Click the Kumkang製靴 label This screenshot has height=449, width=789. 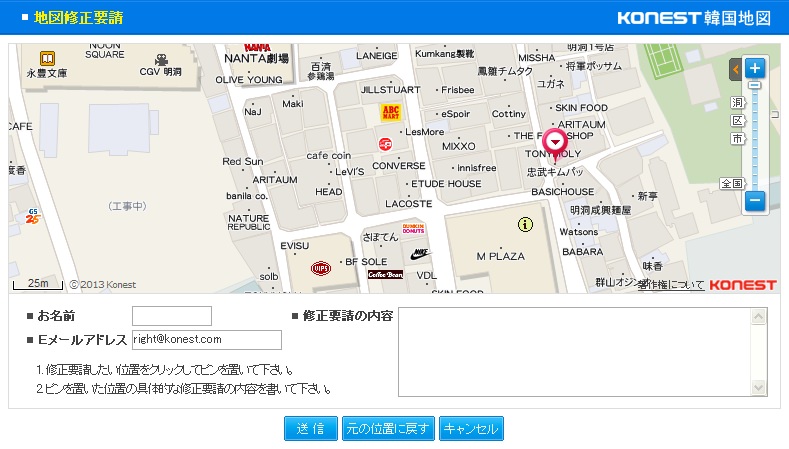coord(444,53)
